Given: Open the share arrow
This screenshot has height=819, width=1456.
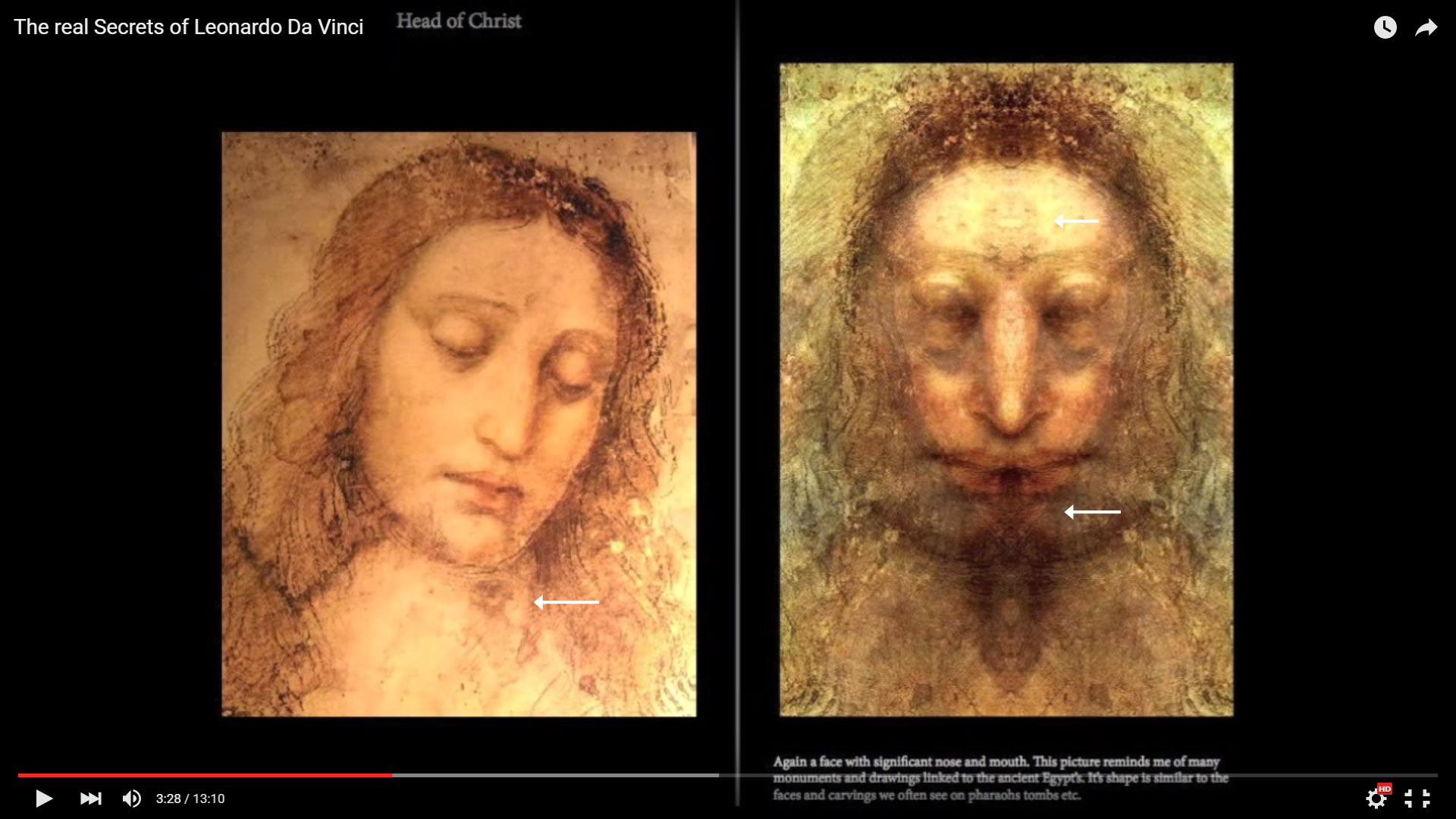Looking at the screenshot, I should point(1426,28).
